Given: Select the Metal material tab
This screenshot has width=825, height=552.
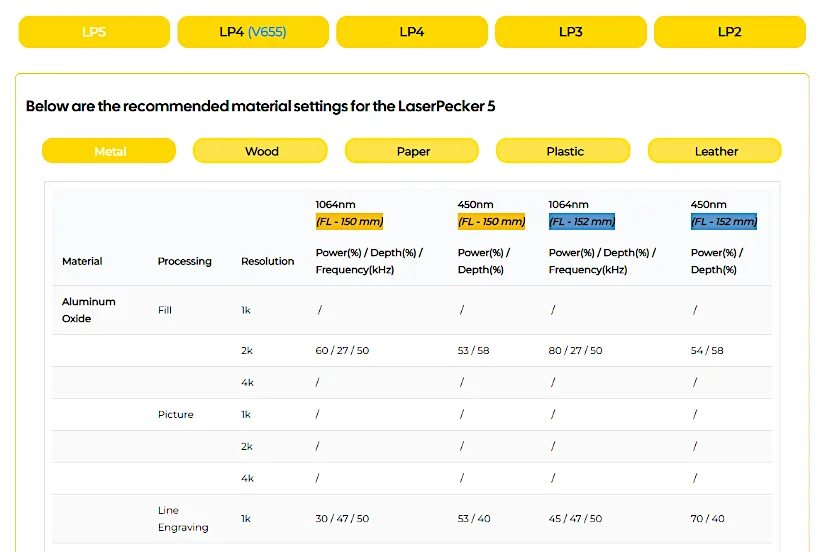Looking at the screenshot, I should pyautogui.click(x=109, y=151).
